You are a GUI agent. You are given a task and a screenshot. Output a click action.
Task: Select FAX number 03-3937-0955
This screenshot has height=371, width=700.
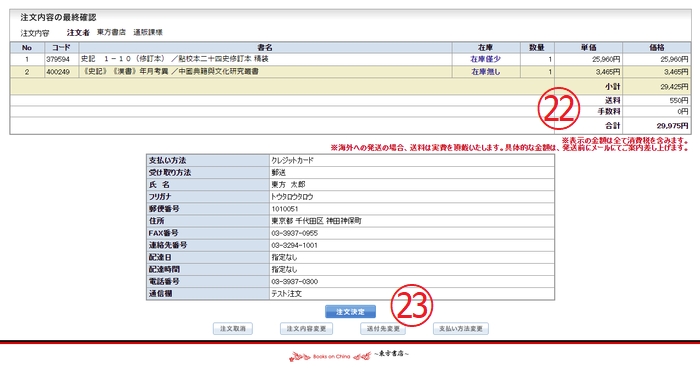pyautogui.click(x=294, y=233)
